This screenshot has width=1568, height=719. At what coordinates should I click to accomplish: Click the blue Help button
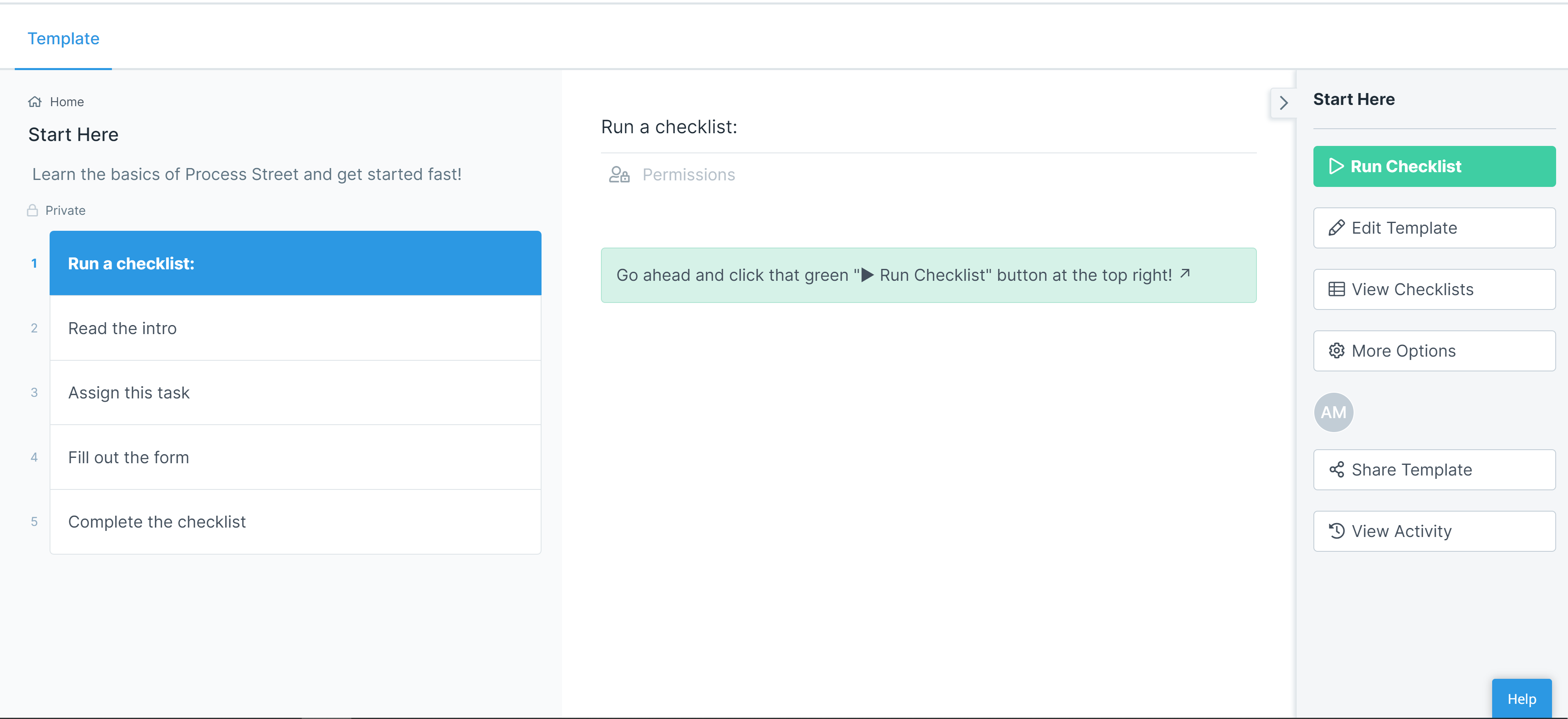coord(1521,699)
